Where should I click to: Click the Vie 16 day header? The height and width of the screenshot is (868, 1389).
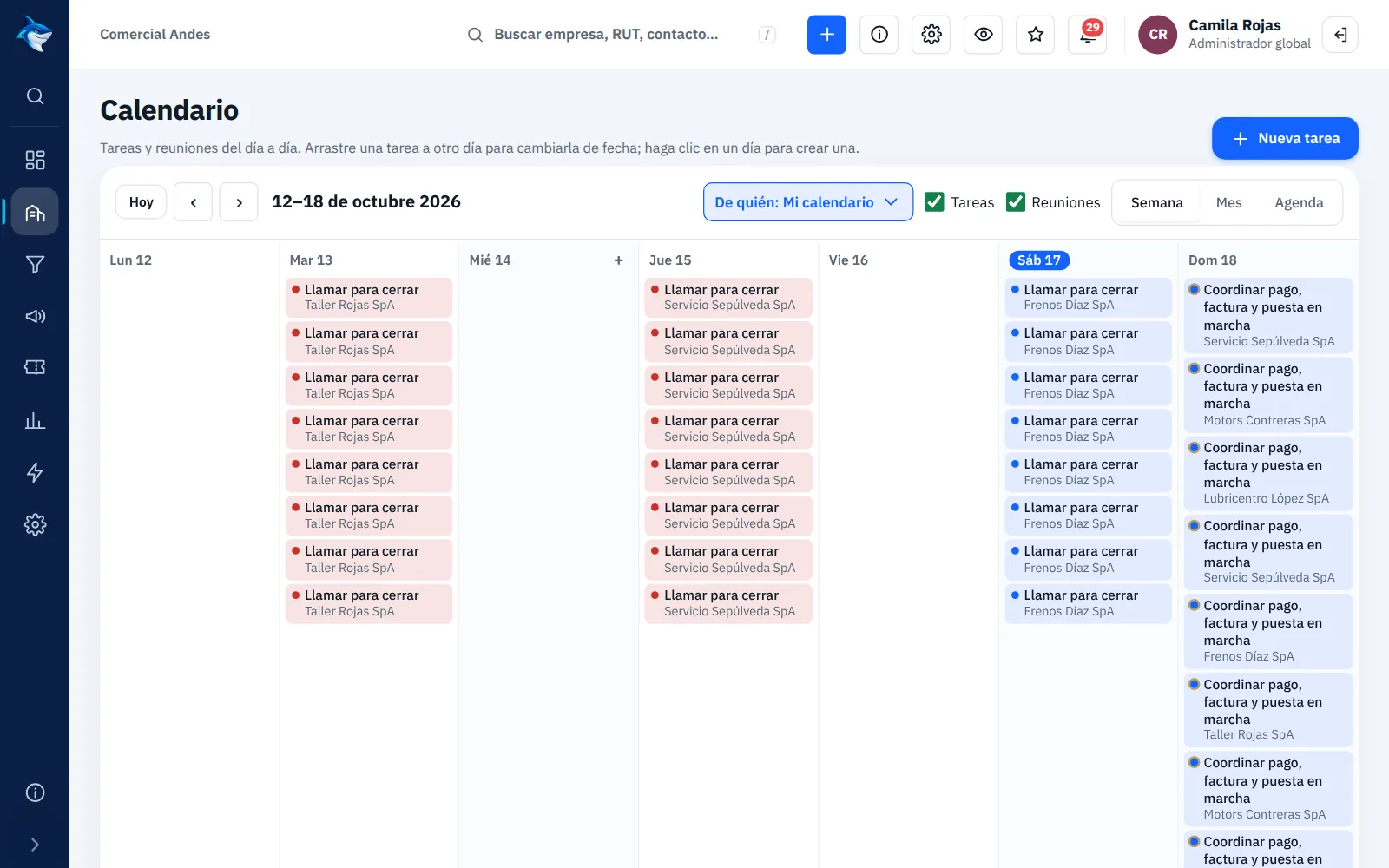click(x=848, y=260)
